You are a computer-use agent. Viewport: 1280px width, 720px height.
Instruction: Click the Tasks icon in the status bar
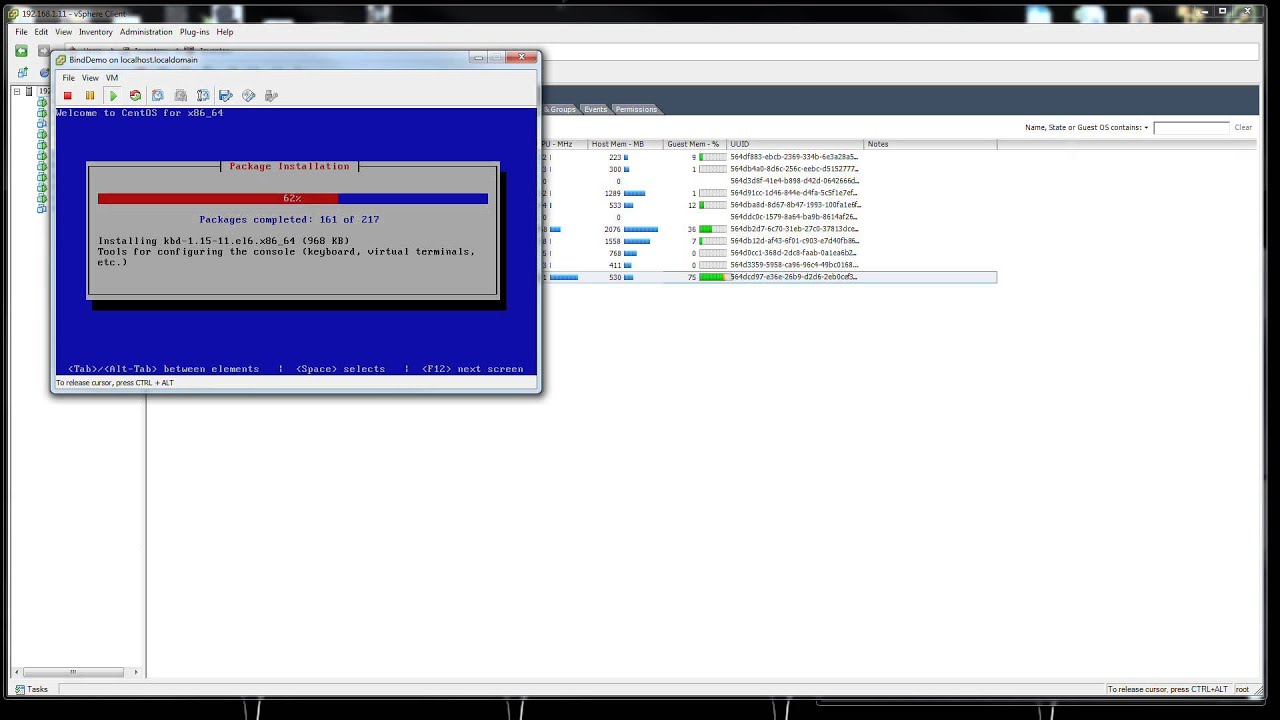pyautogui.click(x=19, y=689)
